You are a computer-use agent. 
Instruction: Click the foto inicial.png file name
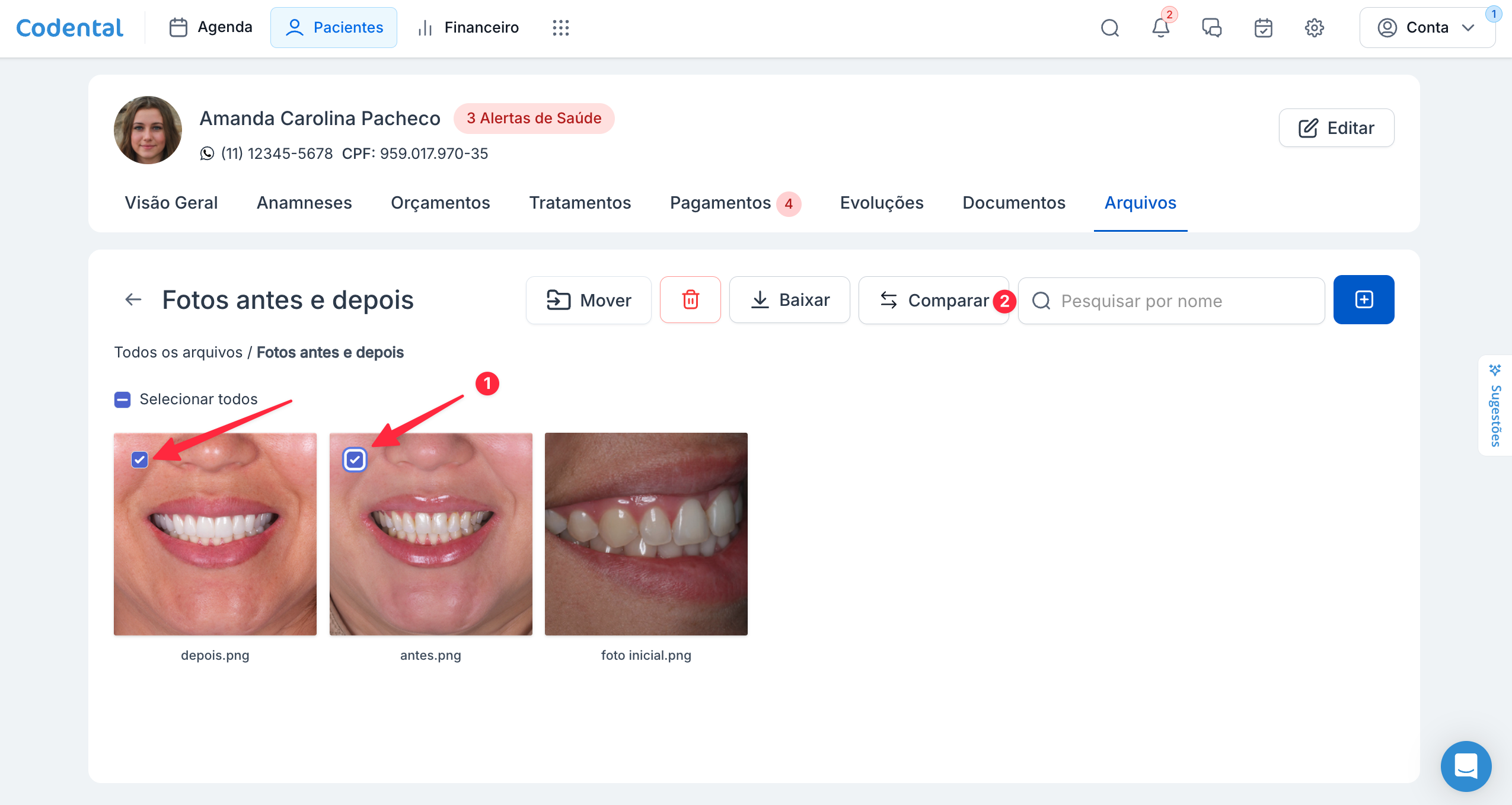click(646, 656)
